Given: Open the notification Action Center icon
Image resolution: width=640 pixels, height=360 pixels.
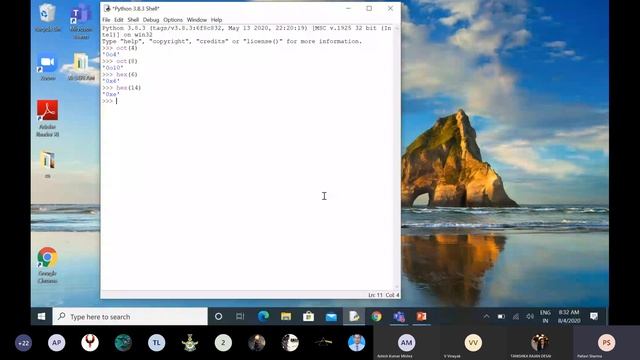Looking at the screenshot, I should pos(594,316).
